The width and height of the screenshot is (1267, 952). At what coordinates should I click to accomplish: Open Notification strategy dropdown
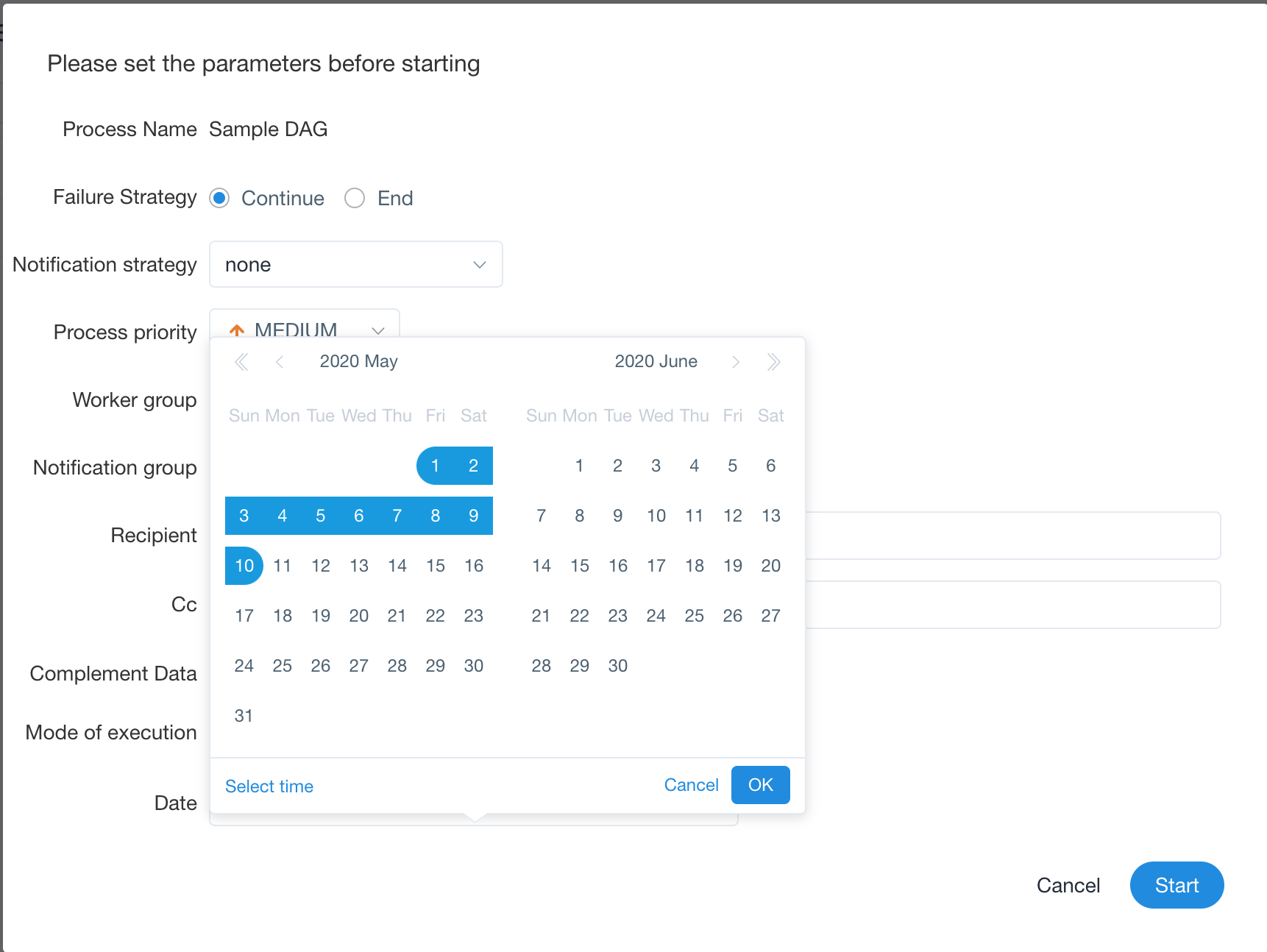(x=355, y=265)
